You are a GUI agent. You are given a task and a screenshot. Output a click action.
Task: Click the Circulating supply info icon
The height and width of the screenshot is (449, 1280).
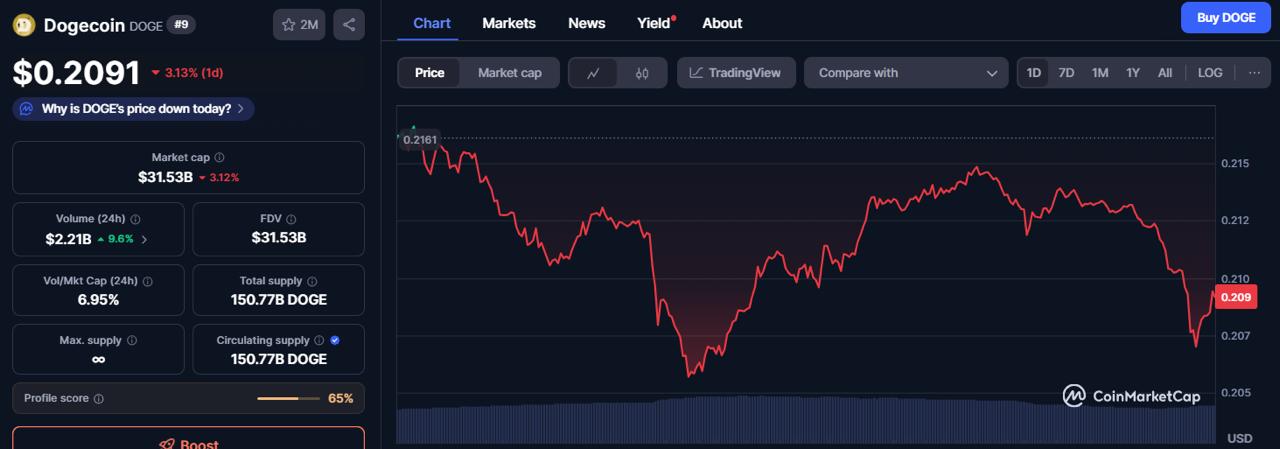click(319, 341)
